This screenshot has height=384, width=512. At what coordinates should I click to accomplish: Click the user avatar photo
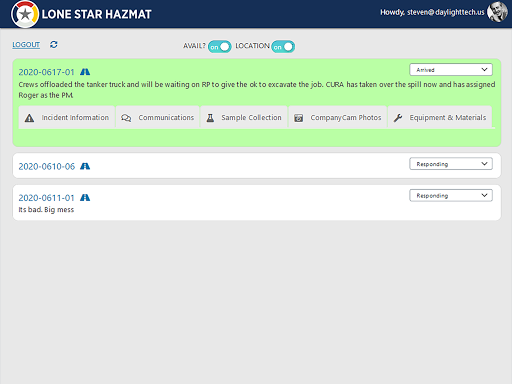click(497, 12)
